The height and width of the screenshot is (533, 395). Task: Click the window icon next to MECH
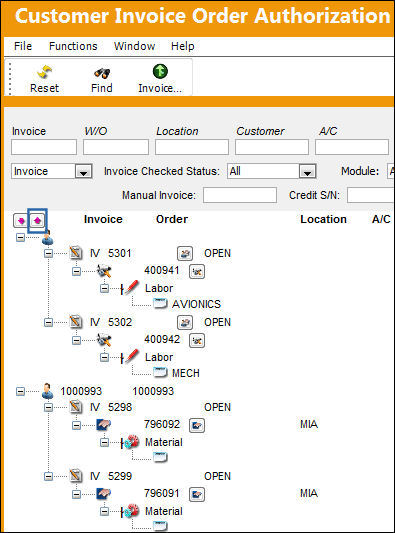[x=160, y=372]
